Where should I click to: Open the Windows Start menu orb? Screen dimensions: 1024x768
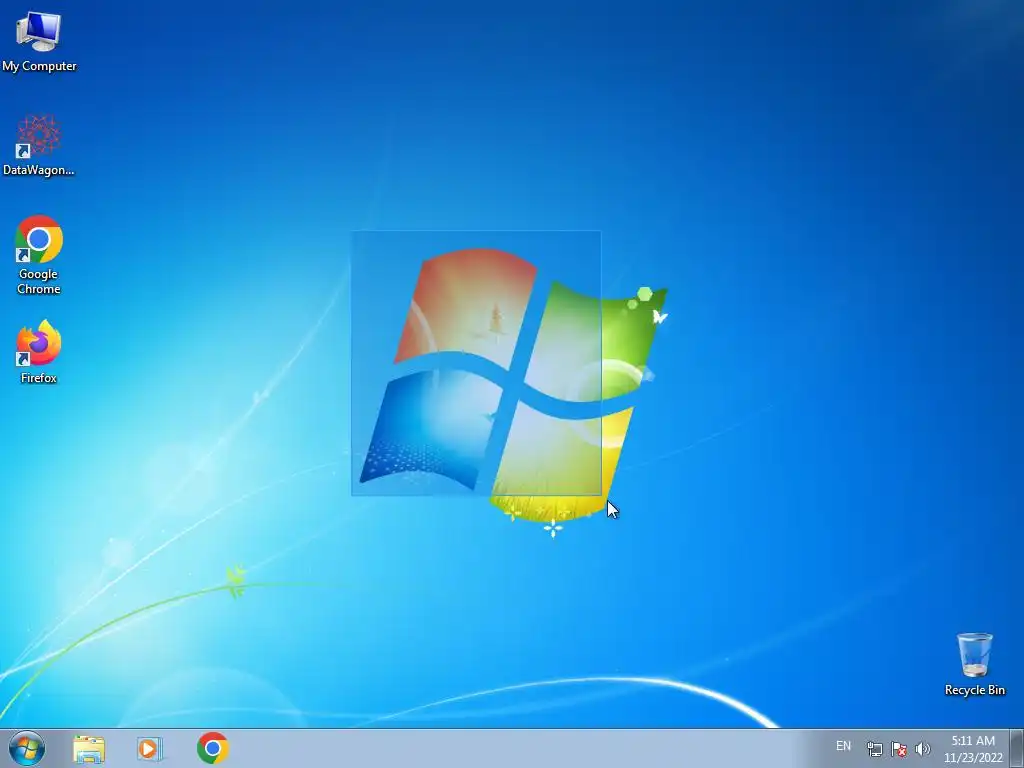tap(27, 748)
